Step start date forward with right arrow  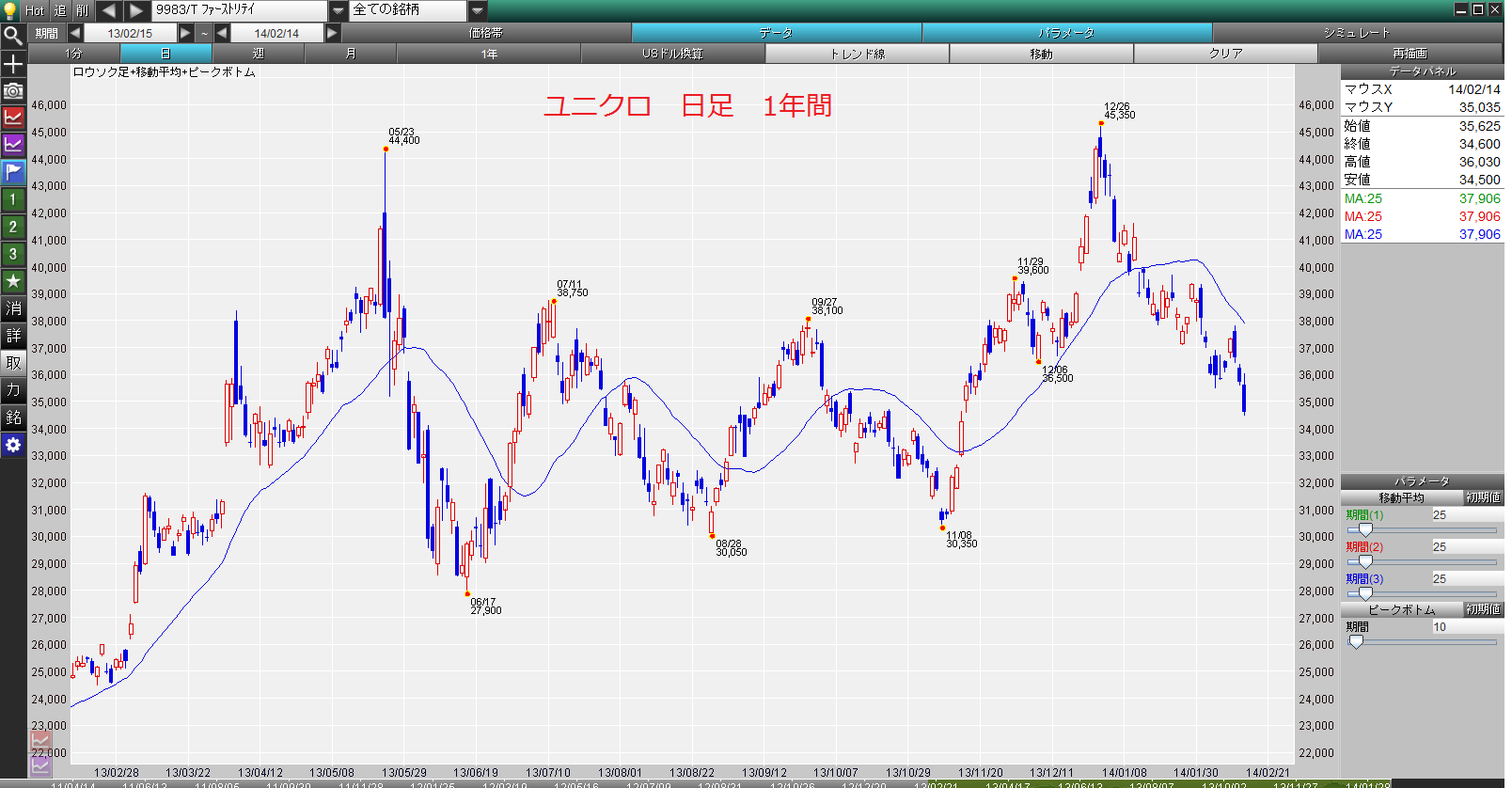[x=186, y=33]
